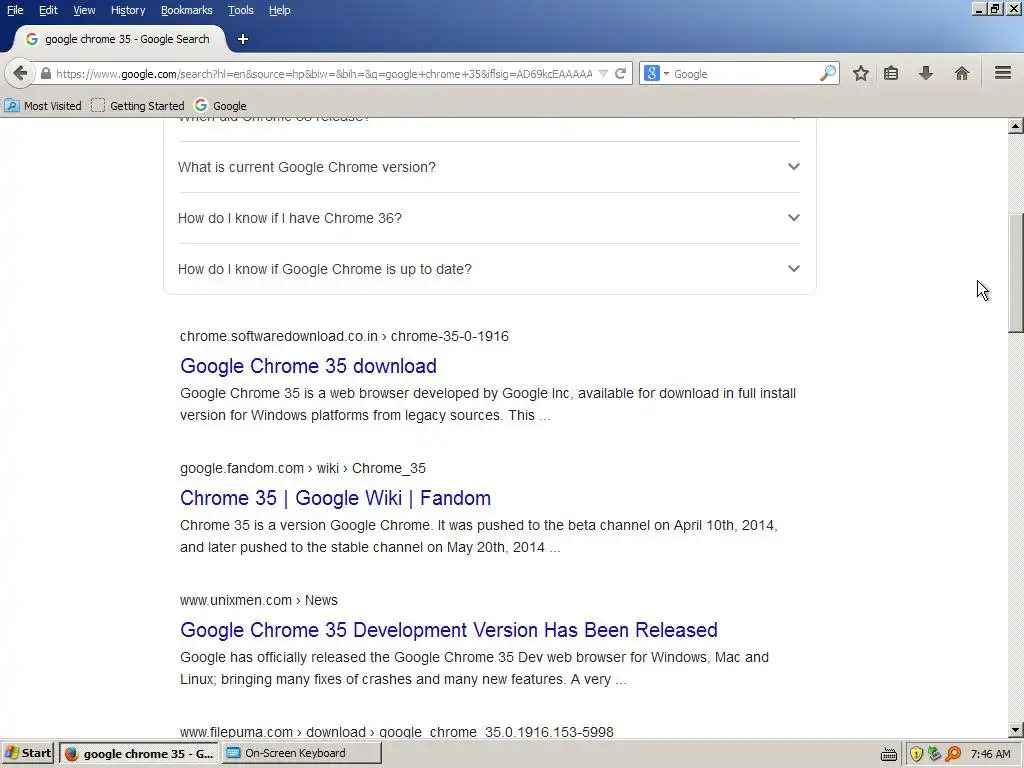Screen dimensions: 1024x768
Task: Open the View menu
Action: [84, 10]
